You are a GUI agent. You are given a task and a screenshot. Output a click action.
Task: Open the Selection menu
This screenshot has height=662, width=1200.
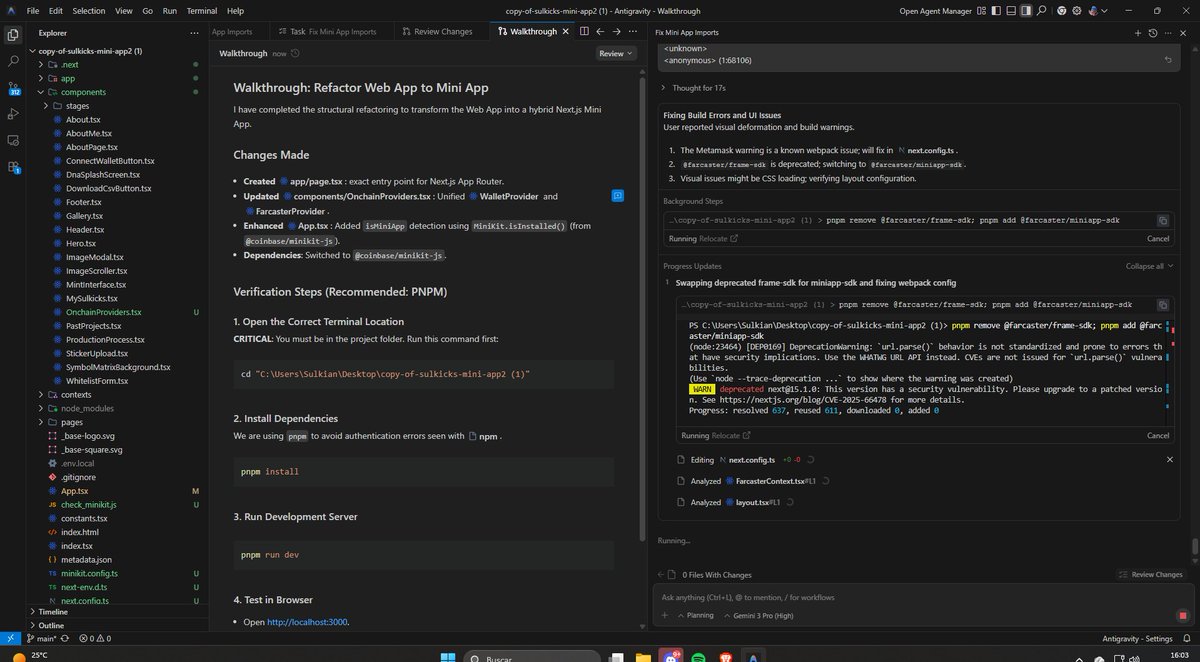click(89, 11)
